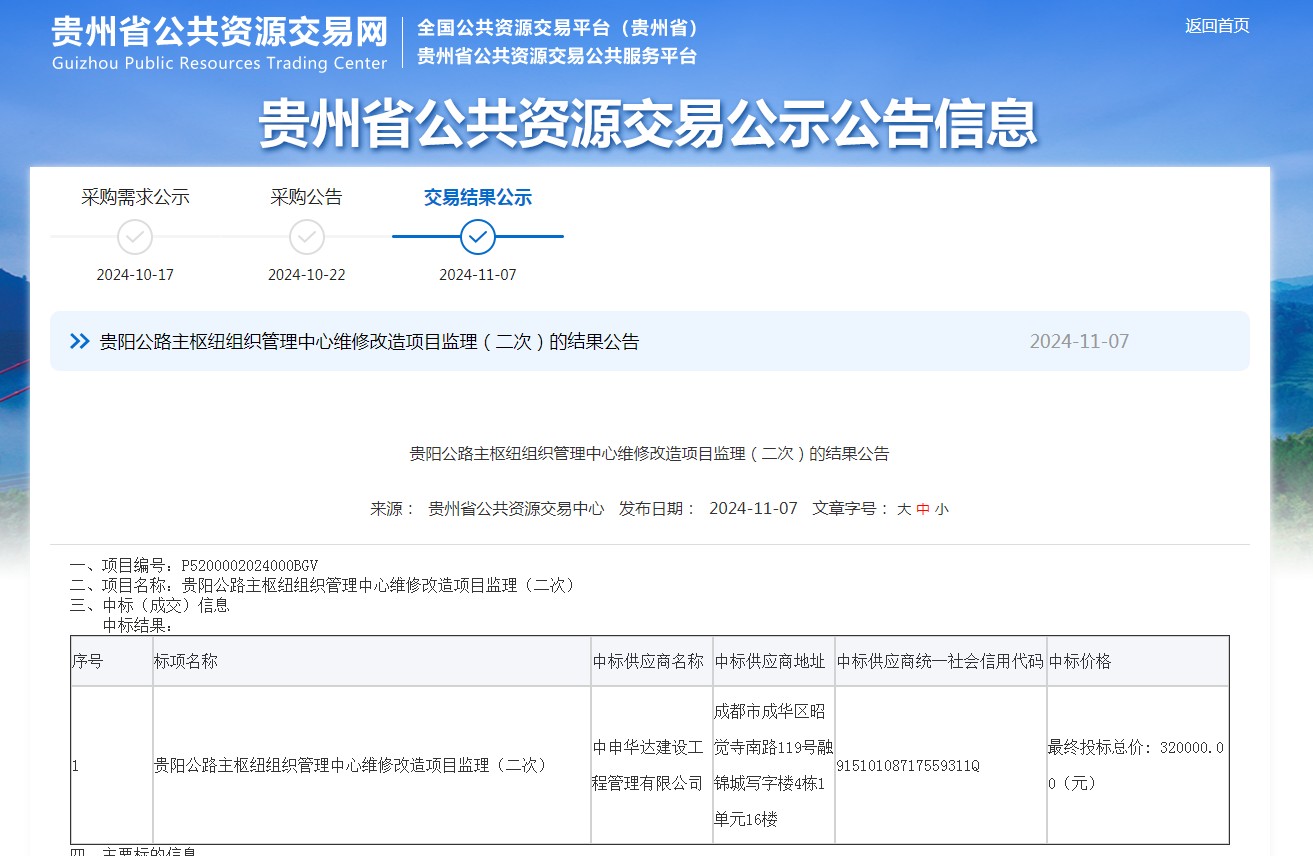The width and height of the screenshot is (1313, 856).
Task: Click the checkmark circle under 采购公告
Action: coord(307,237)
